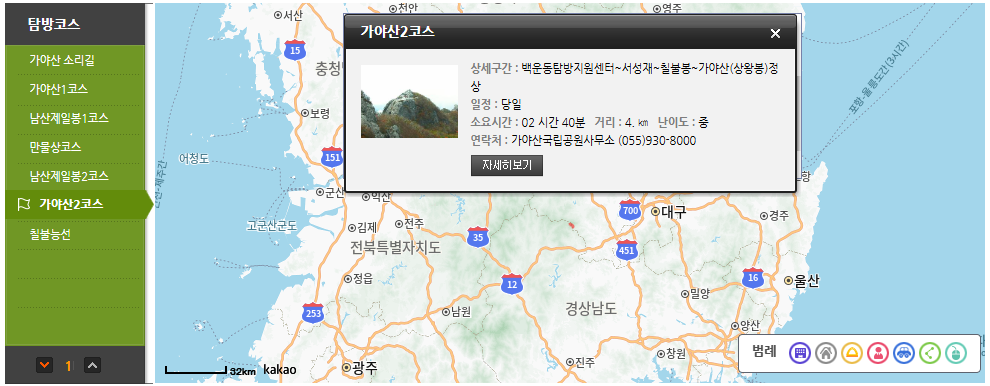The width and height of the screenshot is (990, 386).
Task: Click the 정읍 city label
Action: (362, 278)
